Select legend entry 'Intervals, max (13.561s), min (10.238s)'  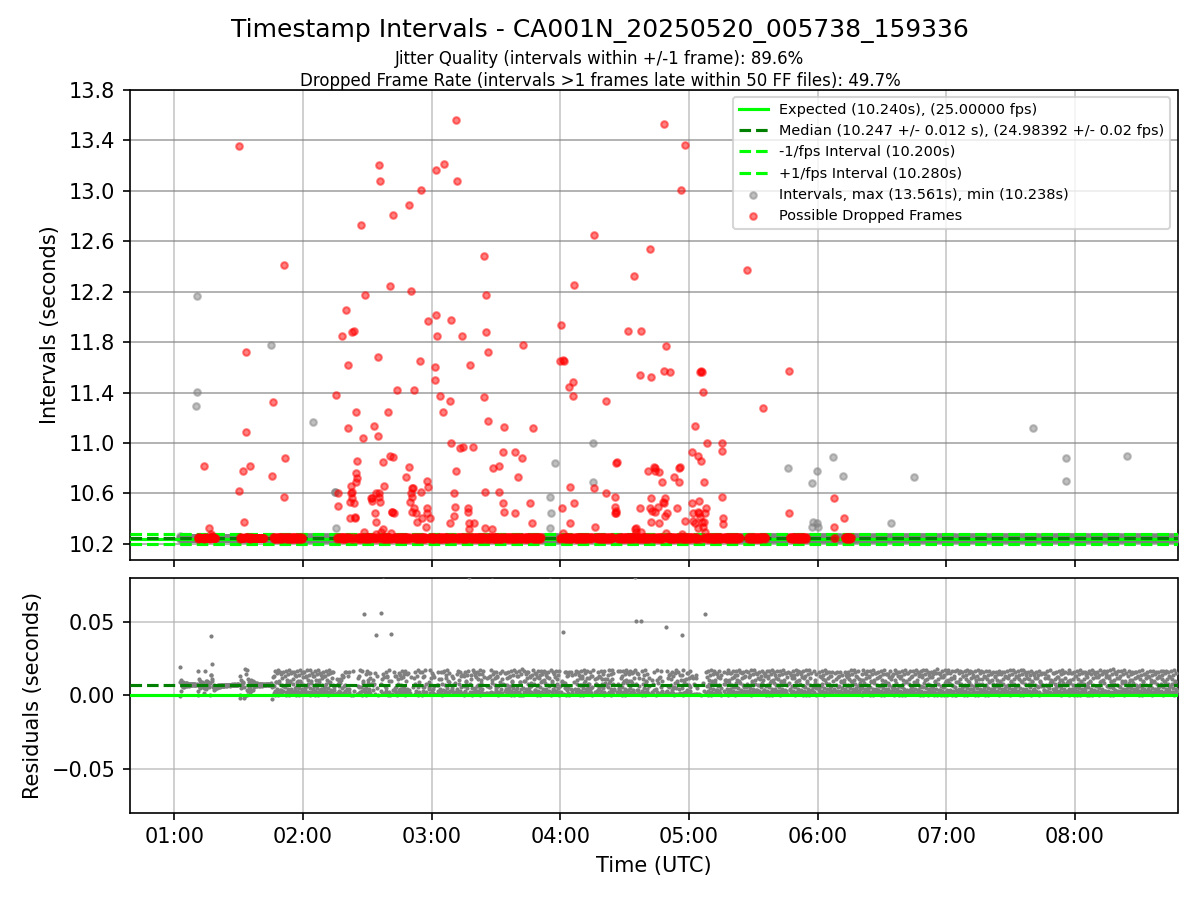[923, 194]
